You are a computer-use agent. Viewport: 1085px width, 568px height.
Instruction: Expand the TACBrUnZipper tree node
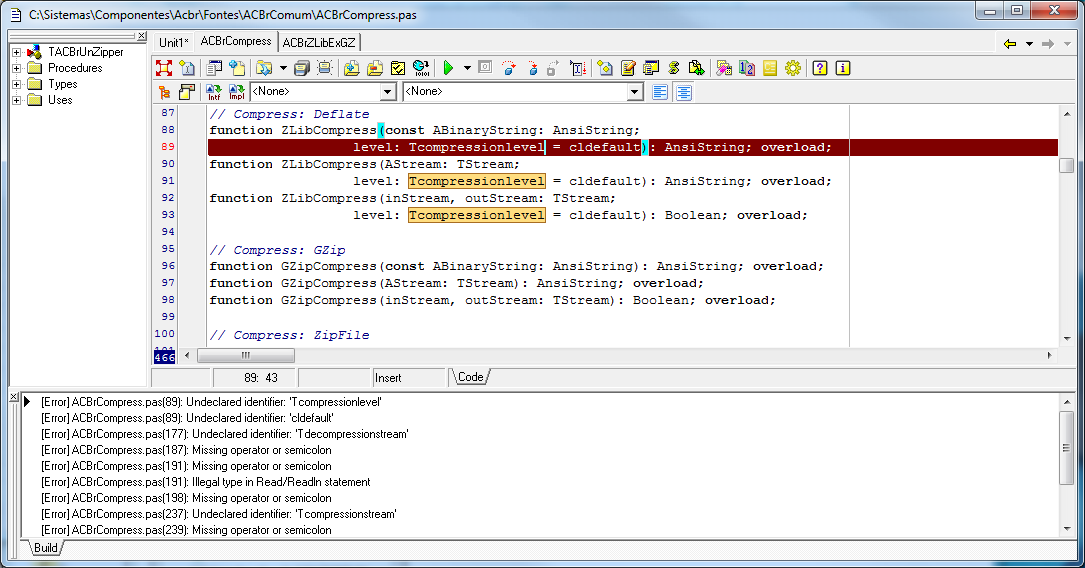[x=17, y=52]
